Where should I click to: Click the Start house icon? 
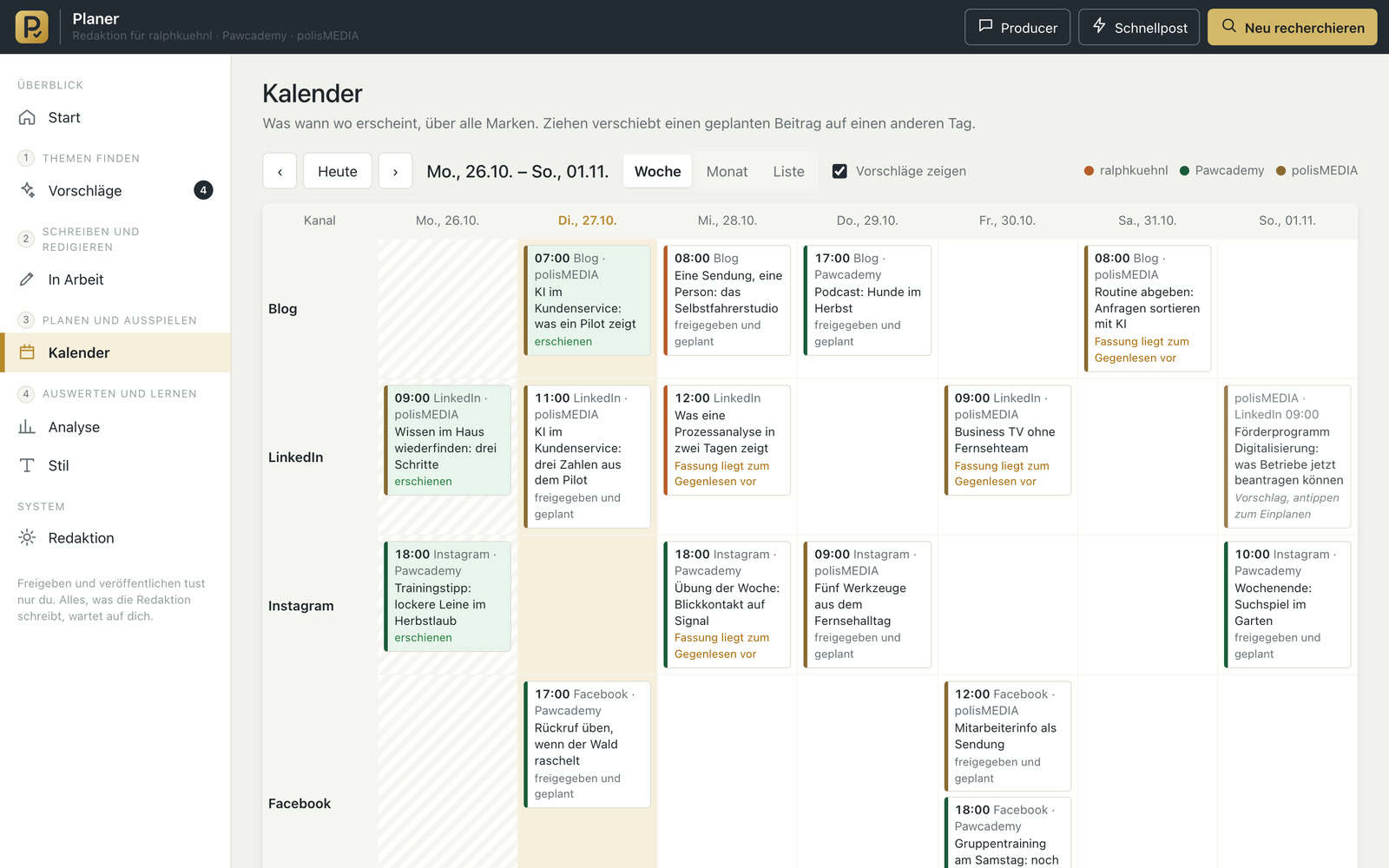click(27, 117)
